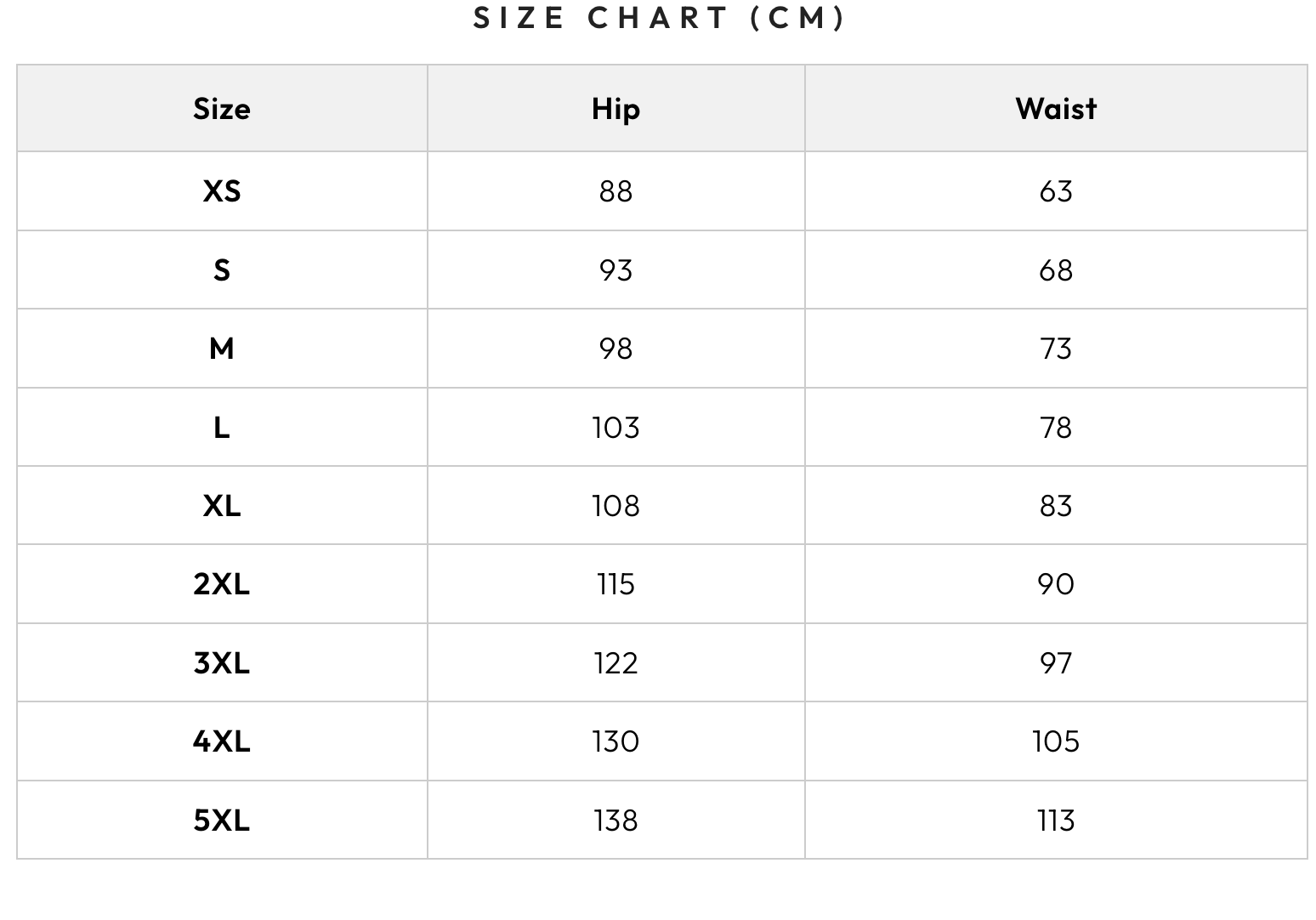
Task: Click the Hip column header
Action: pyautogui.click(x=615, y=109)
